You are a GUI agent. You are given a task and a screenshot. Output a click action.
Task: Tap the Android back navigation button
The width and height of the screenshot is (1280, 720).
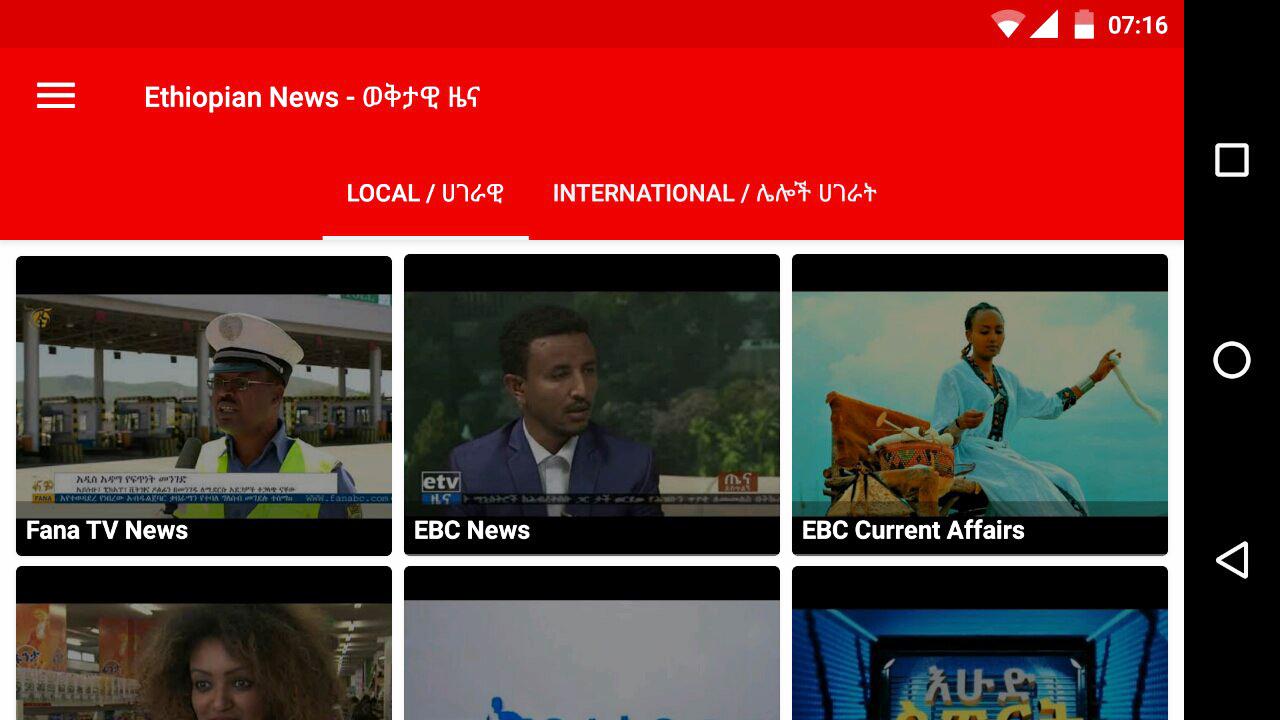click(1232, 560)
